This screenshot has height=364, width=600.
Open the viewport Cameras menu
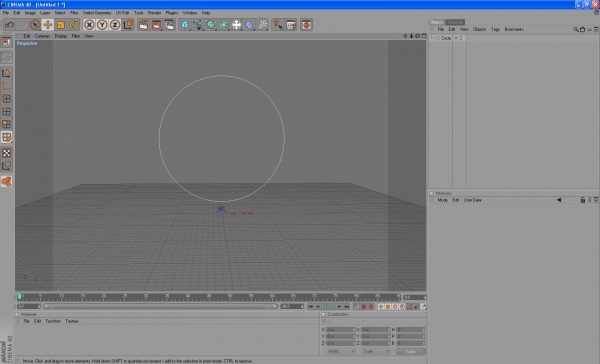click(42, 36)
